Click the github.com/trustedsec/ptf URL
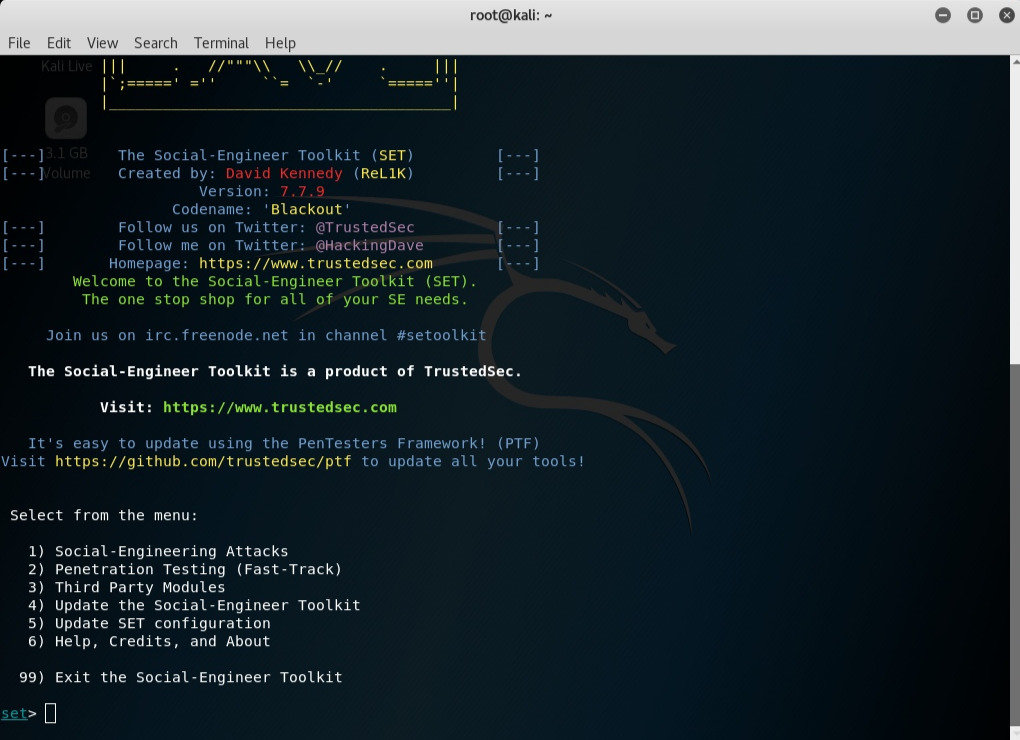Viewport: 1020px width, 740px height. 203,462
